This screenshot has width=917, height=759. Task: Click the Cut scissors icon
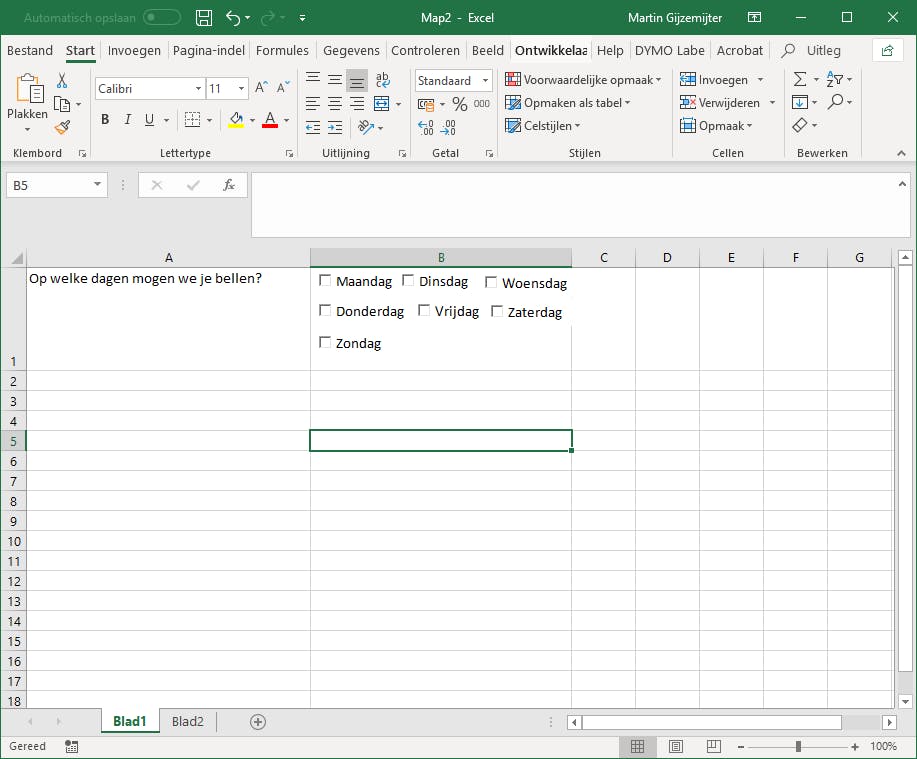(x=62, y=81)
